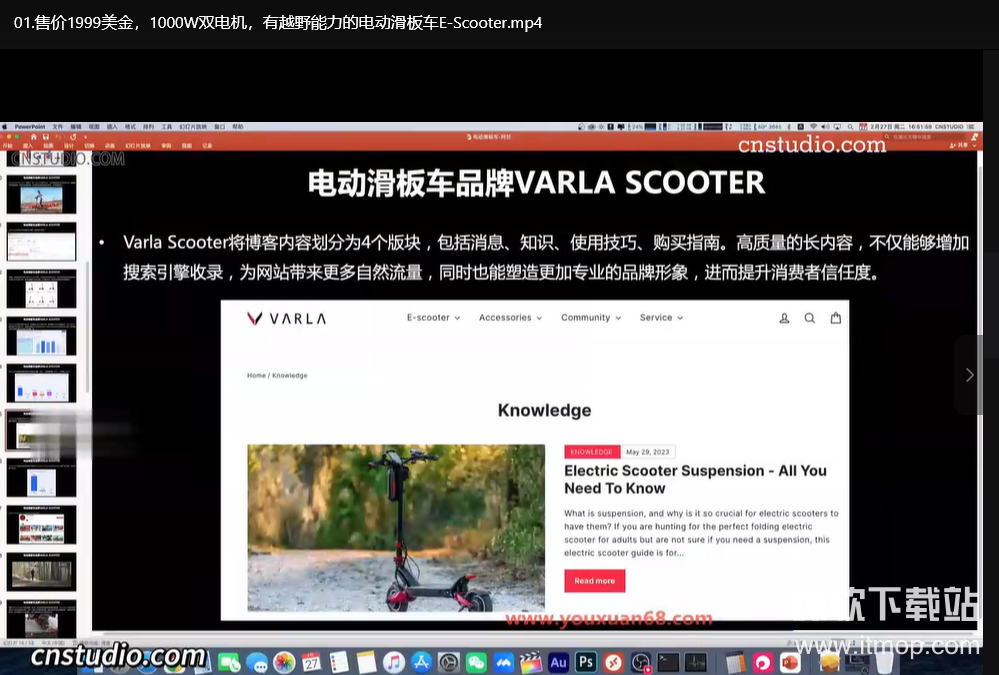Open the App Store dock icon

421,663
